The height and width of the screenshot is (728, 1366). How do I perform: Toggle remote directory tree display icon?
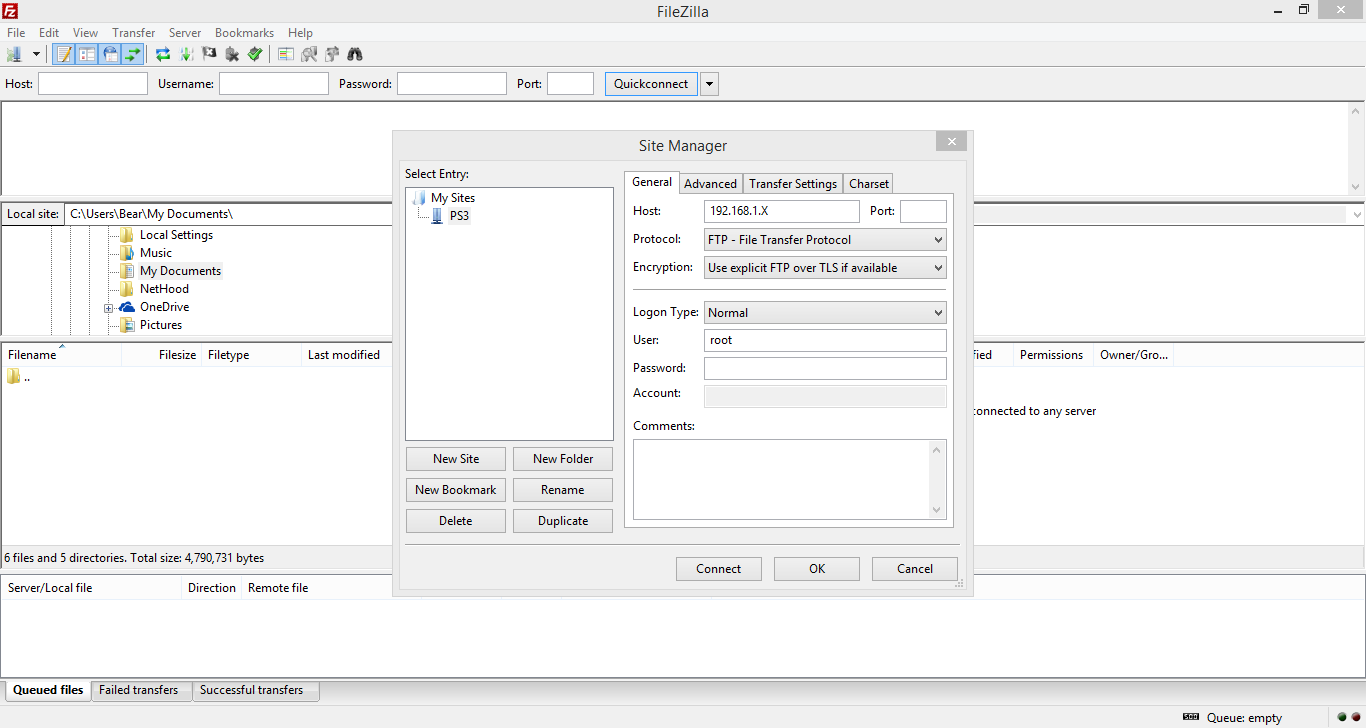[110, 54]
